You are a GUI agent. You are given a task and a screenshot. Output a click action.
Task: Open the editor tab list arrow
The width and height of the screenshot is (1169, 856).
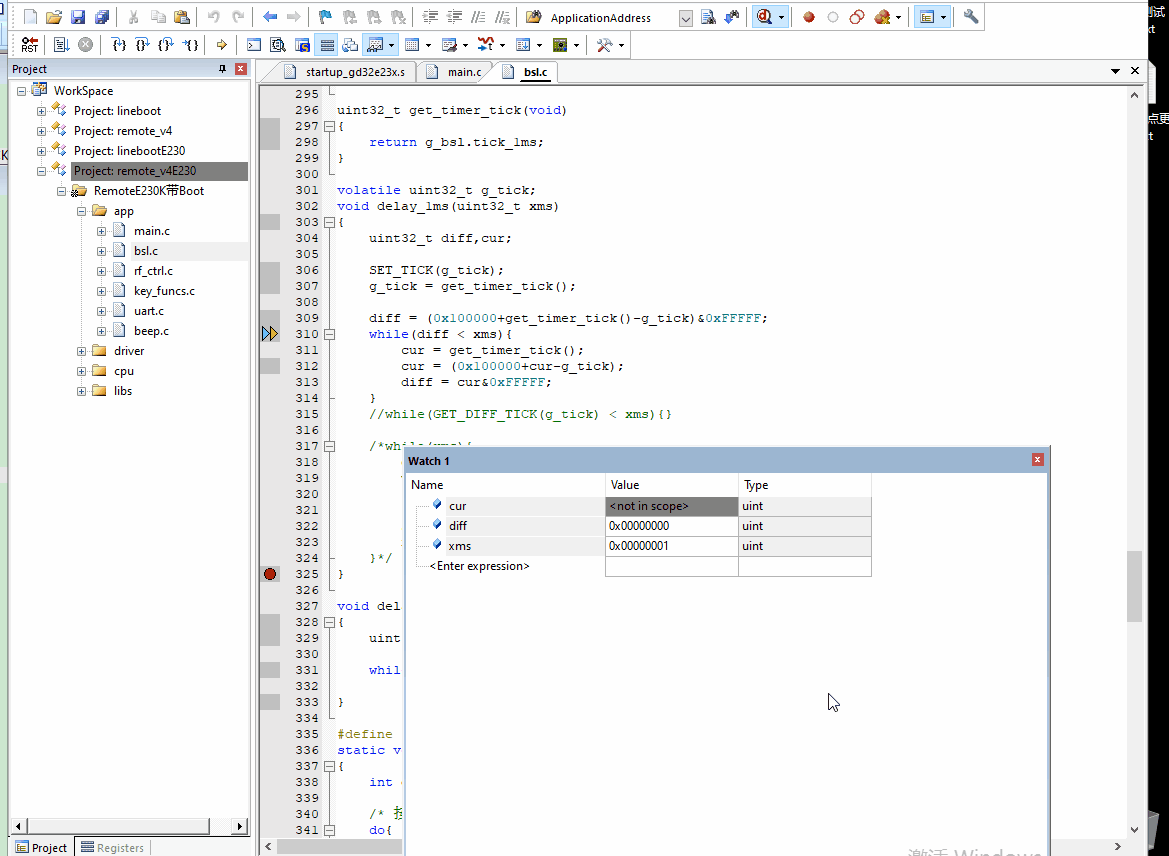pos(1115,71)
